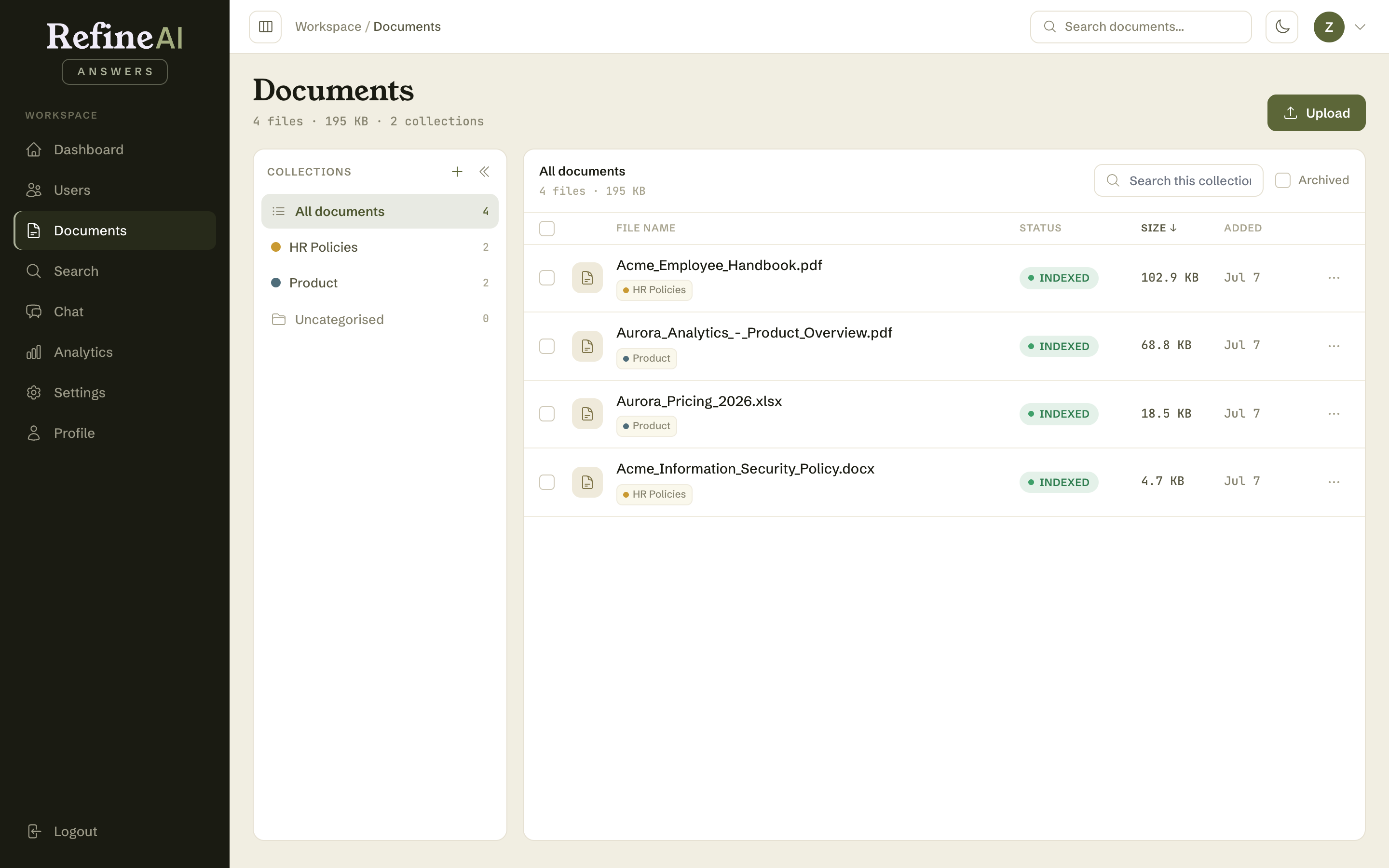Toggle the sidebar panel icon
Image resolution: width=1389 pixels, height=868 pixels.
coord(265,27)
